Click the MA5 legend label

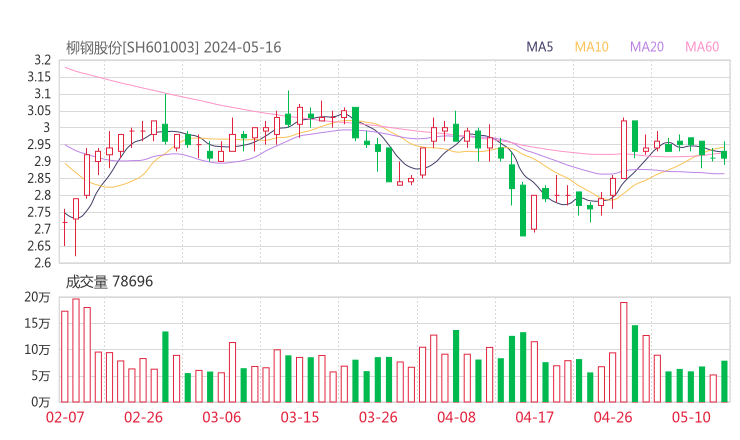pyautogui.click(x=539, y=47)
